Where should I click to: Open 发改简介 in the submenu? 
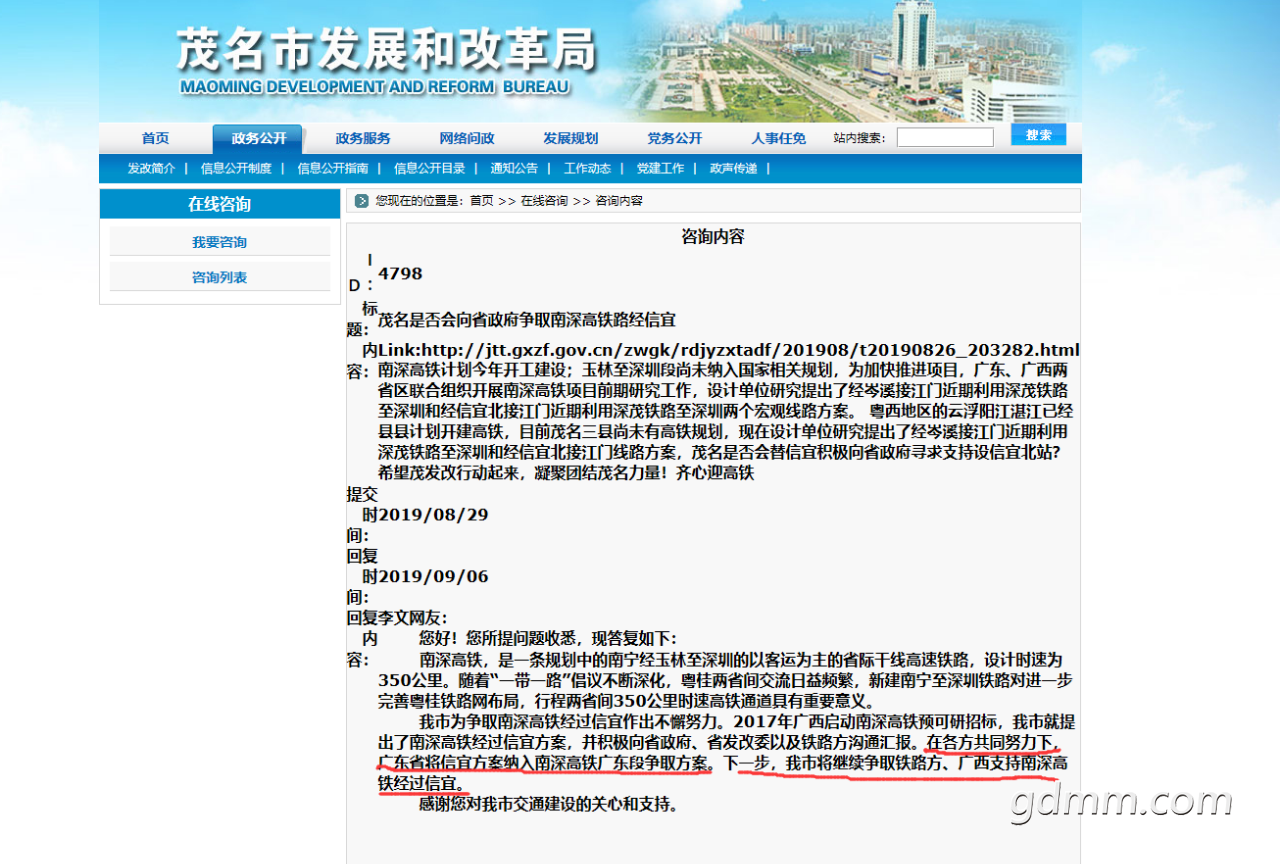(151, 169)
